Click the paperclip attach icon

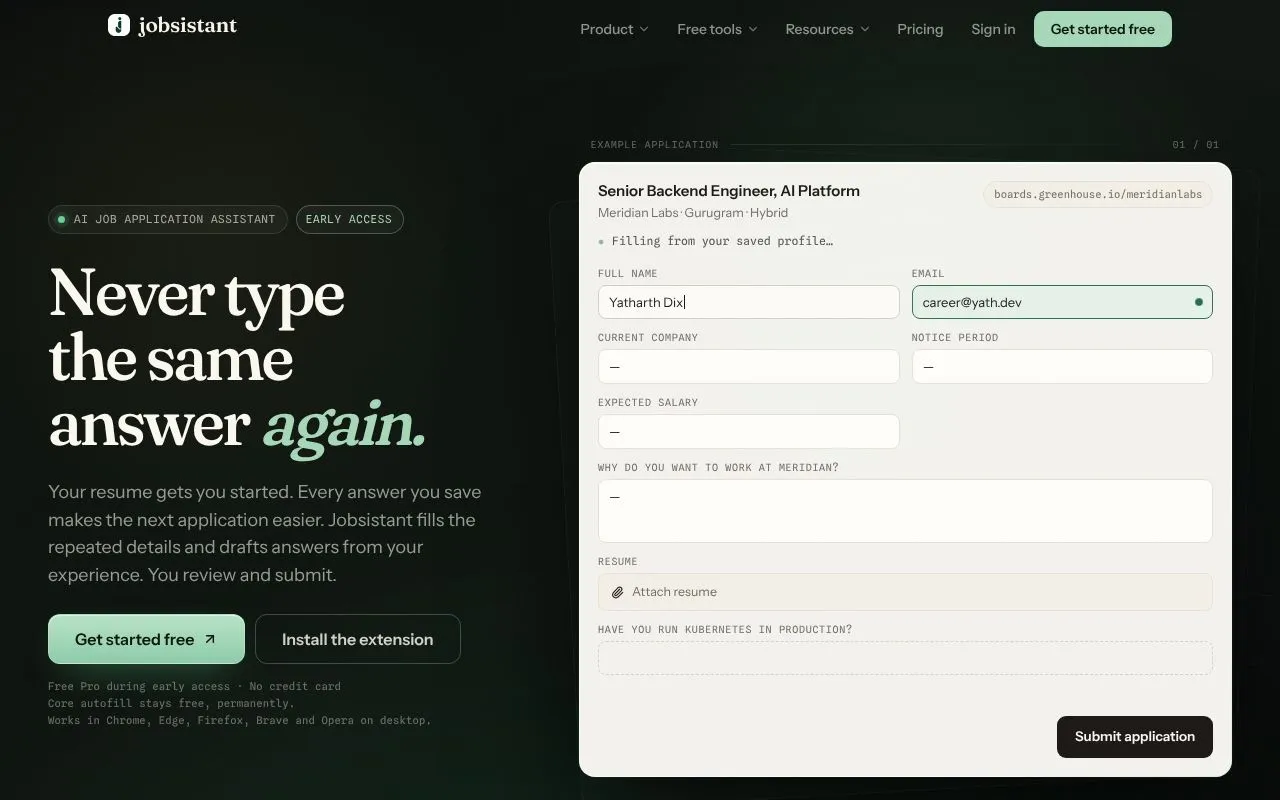[x=618, y=592]
